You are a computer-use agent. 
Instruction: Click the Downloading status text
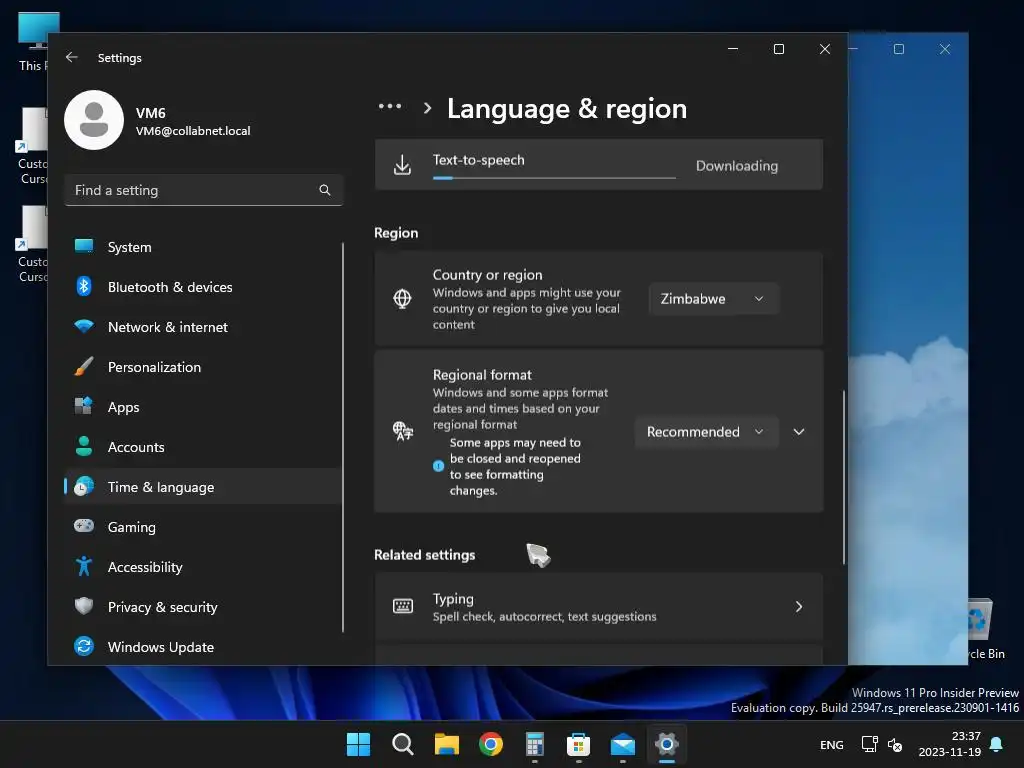[737, 166]
